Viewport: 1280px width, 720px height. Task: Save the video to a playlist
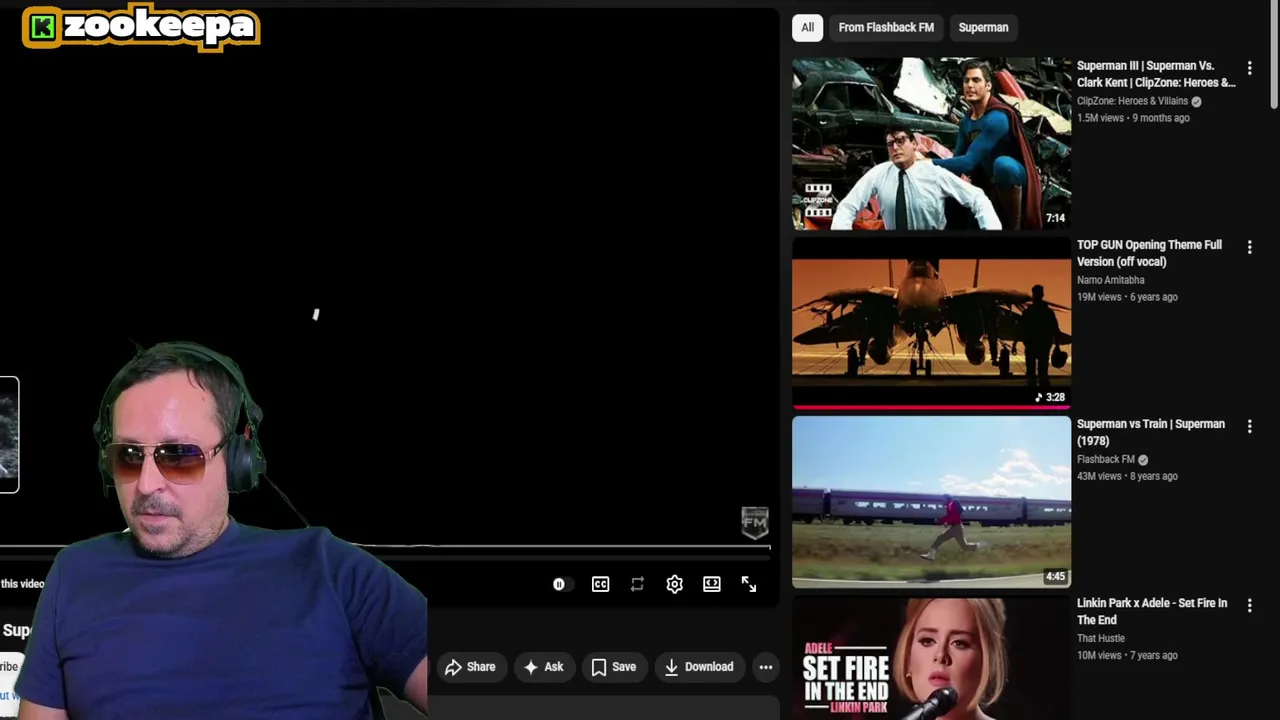click(x=613, y=667)
